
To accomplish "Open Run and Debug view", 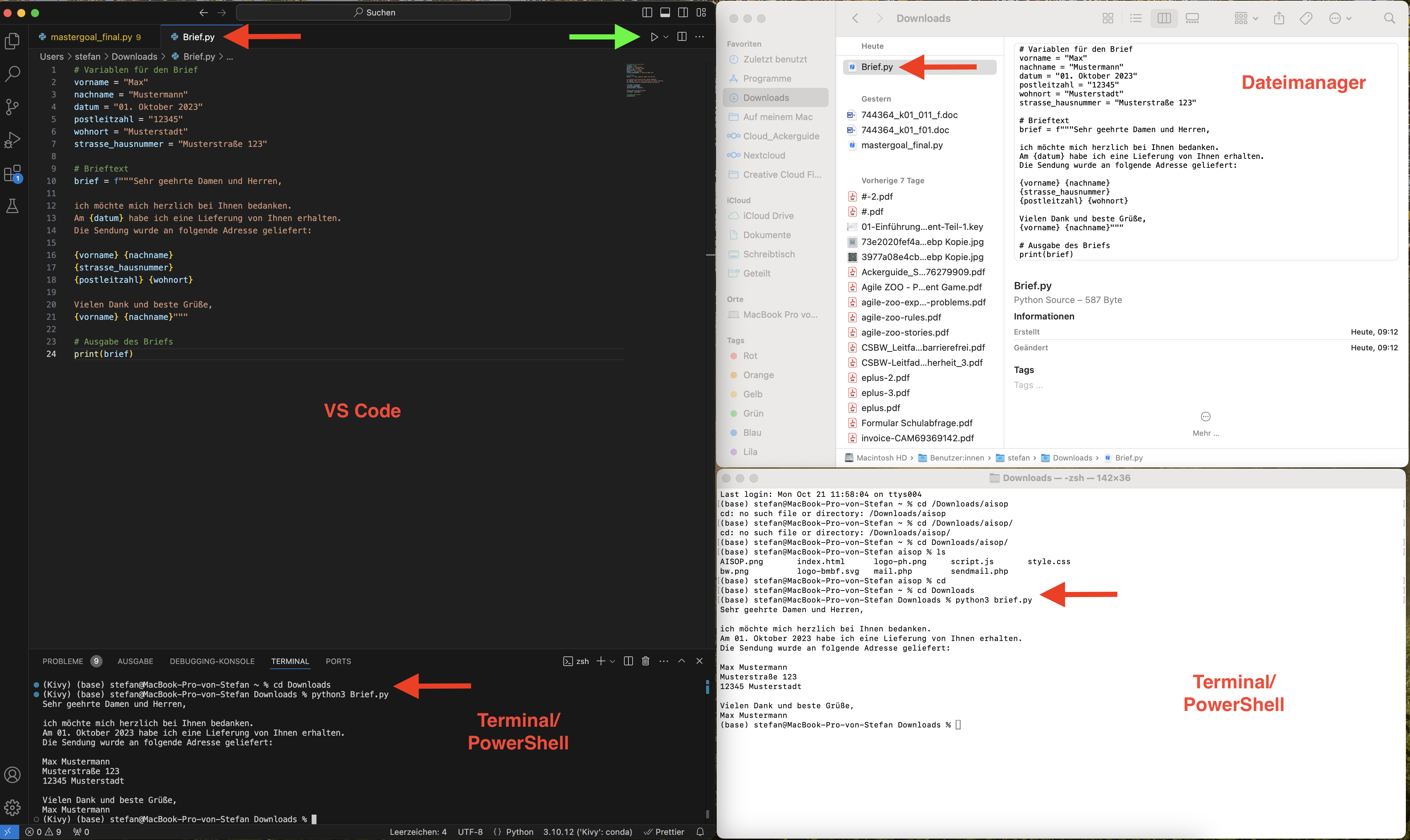I will point(12,140).
